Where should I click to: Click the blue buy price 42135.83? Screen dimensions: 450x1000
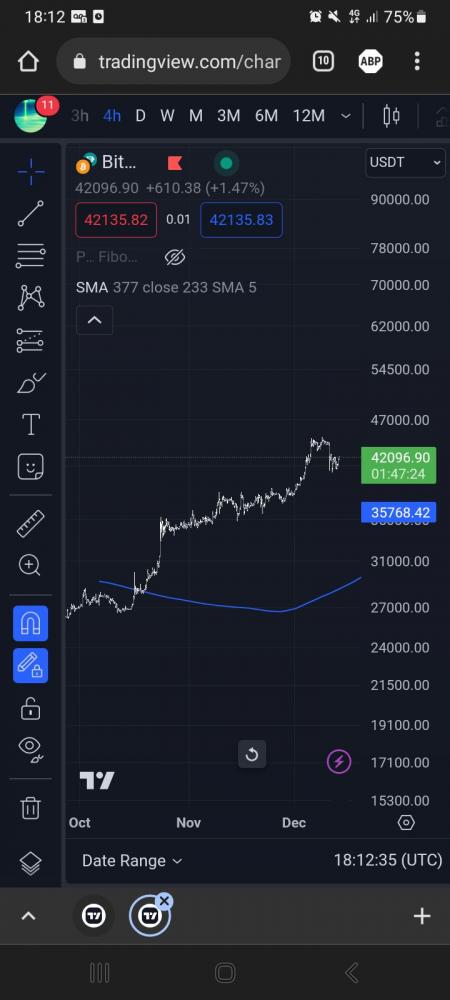pyautogui.click(x=242, y=220)
